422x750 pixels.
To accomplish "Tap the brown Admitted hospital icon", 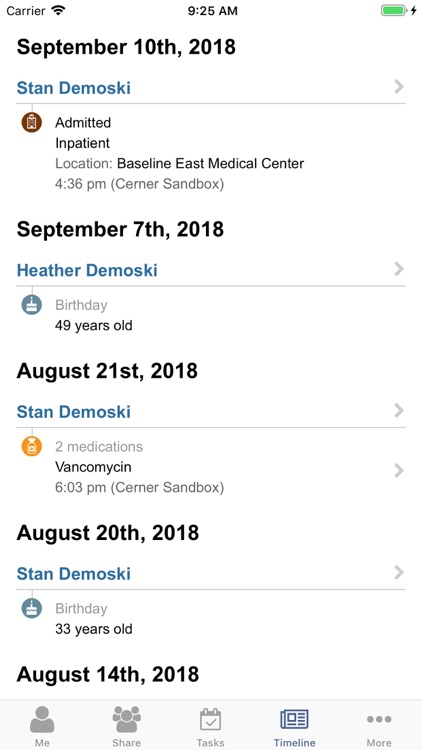I will (32, 122).
